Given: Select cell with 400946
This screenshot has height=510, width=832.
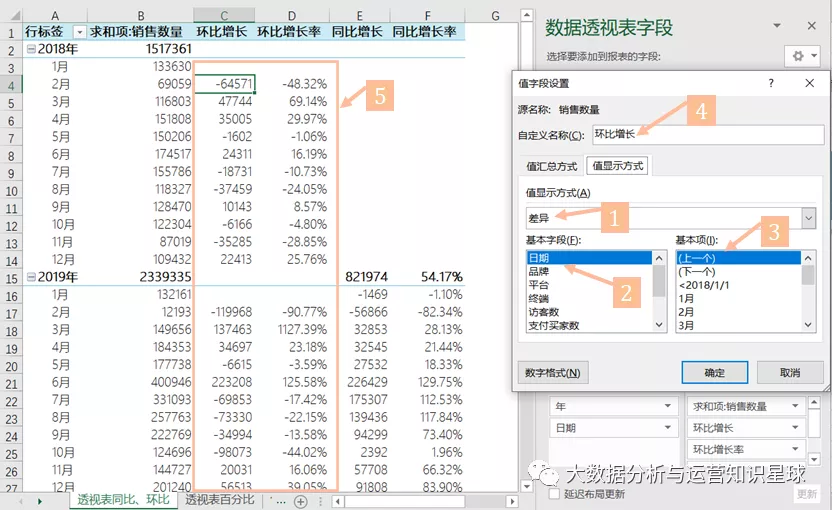Looking at the screenshot, I should [140, 382].
